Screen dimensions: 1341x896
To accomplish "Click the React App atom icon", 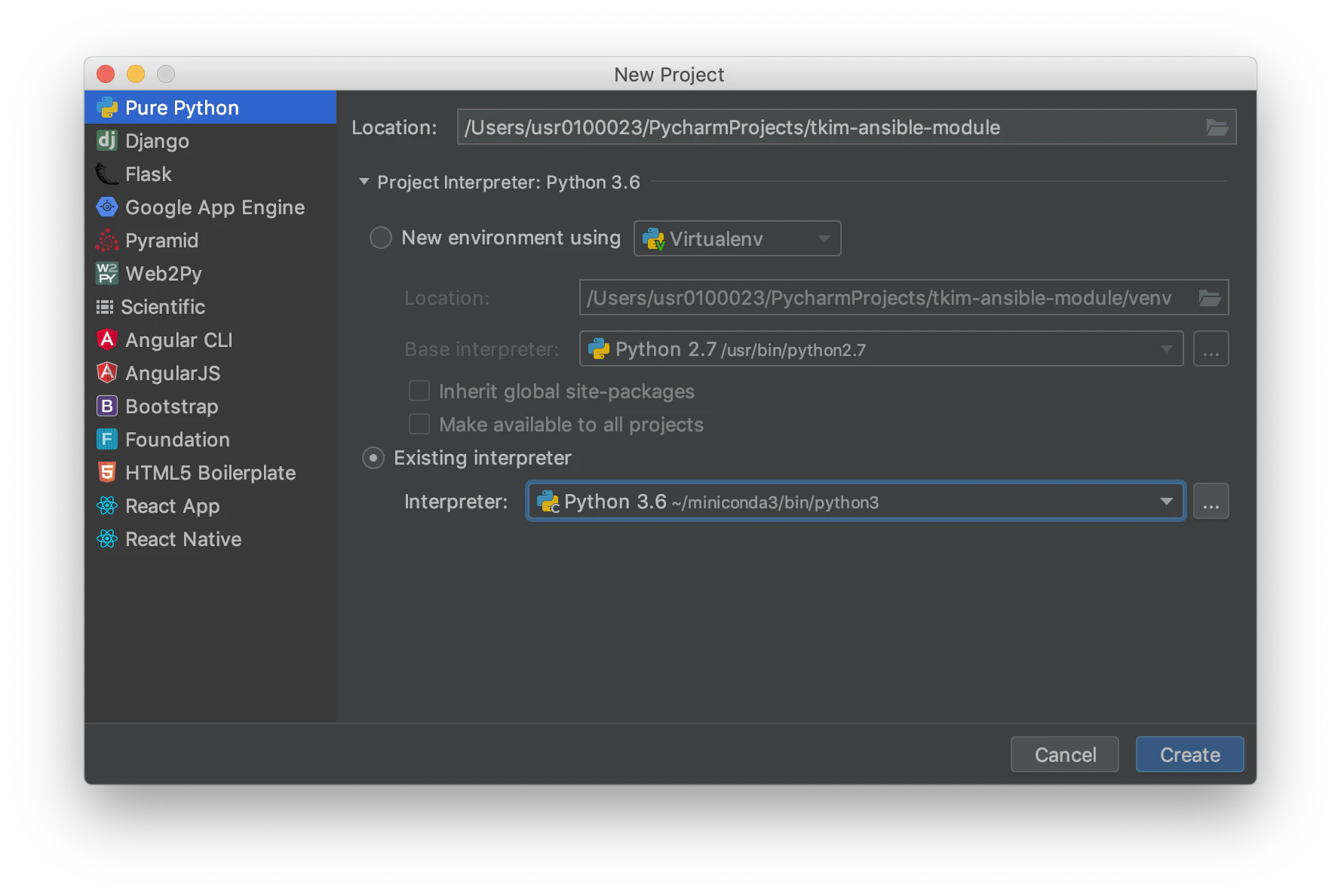I will click(107, 506).
